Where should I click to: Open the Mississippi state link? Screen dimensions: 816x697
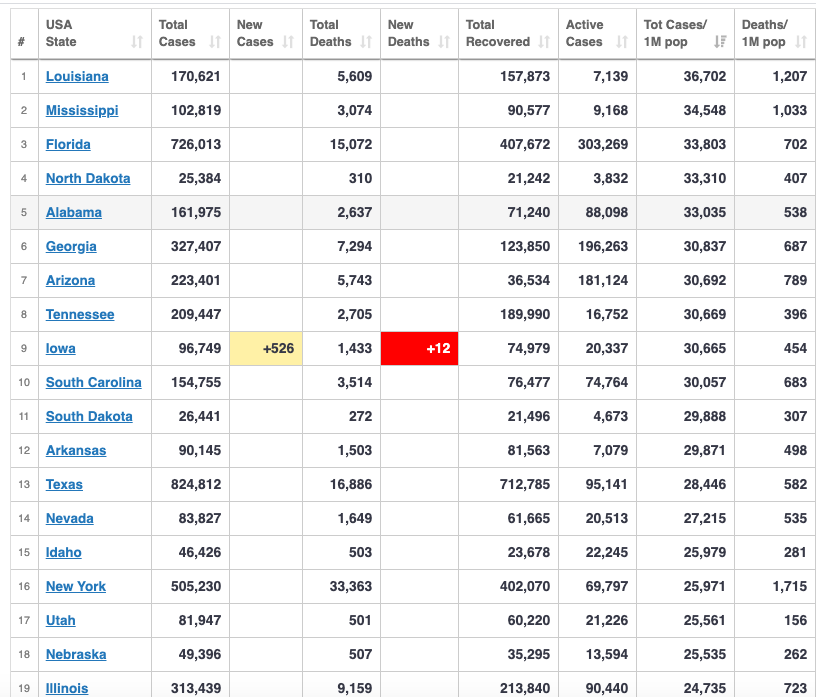pyautogui.click(x=82, y=110)
